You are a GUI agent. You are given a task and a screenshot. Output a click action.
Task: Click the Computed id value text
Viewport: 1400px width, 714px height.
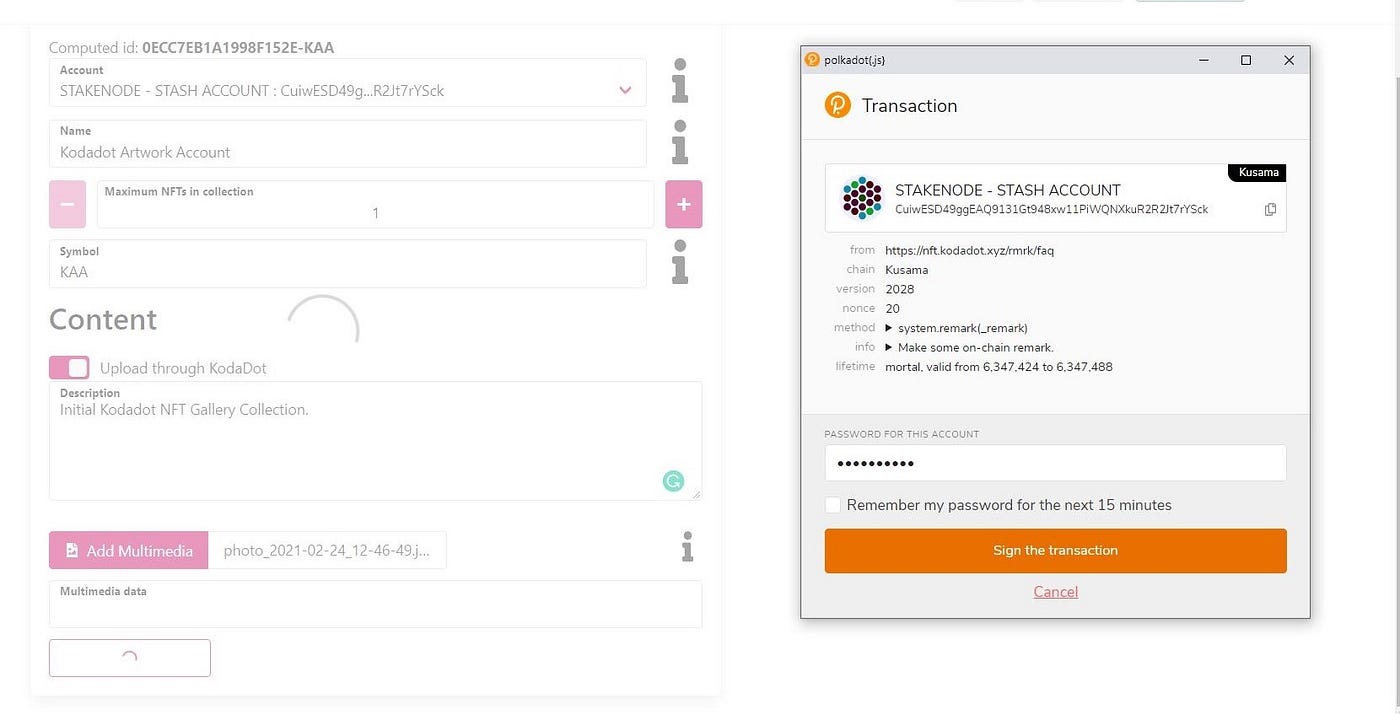tap(238, 47)
